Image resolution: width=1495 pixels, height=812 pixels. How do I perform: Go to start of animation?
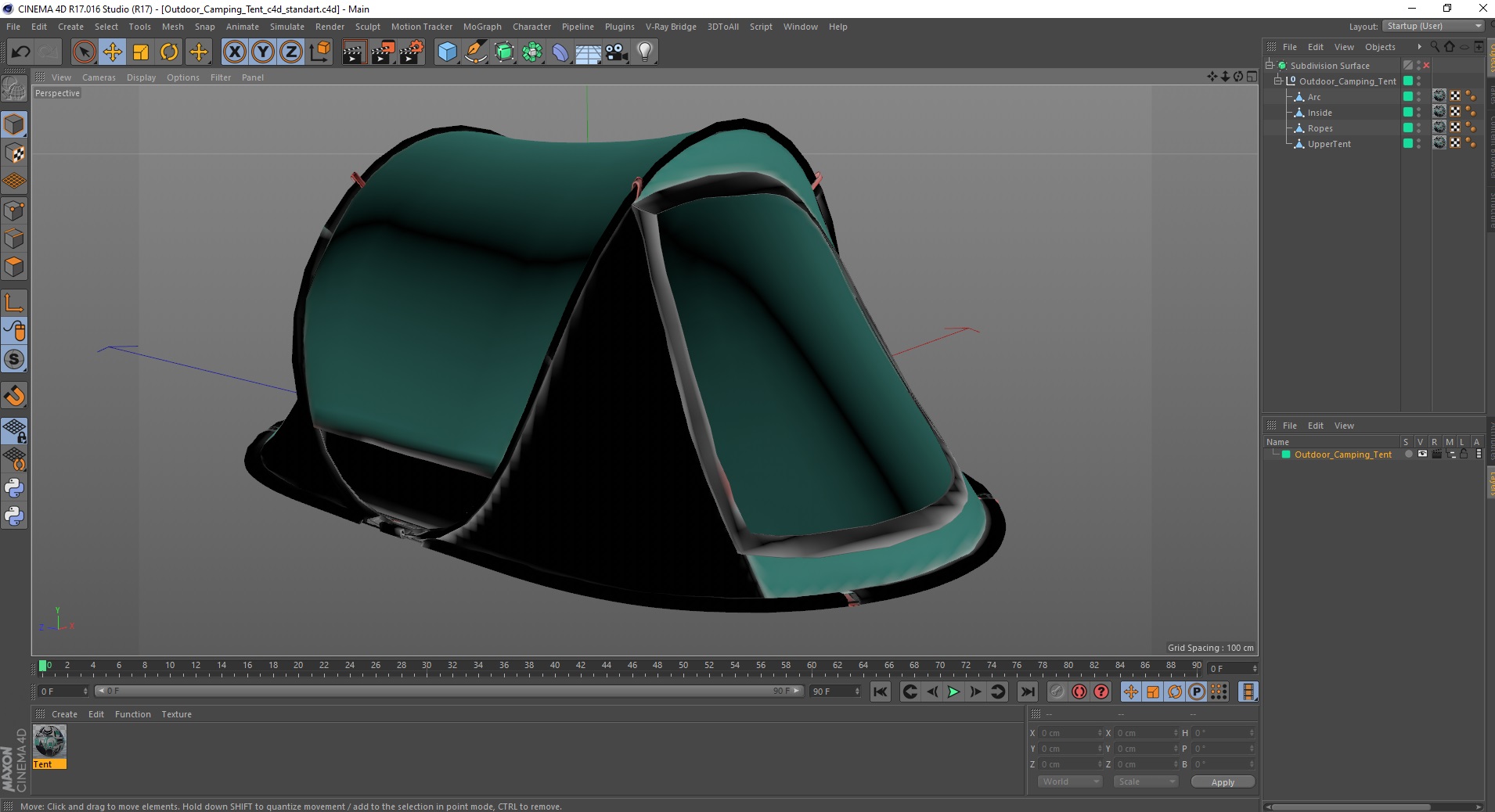pyautogui.click(x=881, y=692)
